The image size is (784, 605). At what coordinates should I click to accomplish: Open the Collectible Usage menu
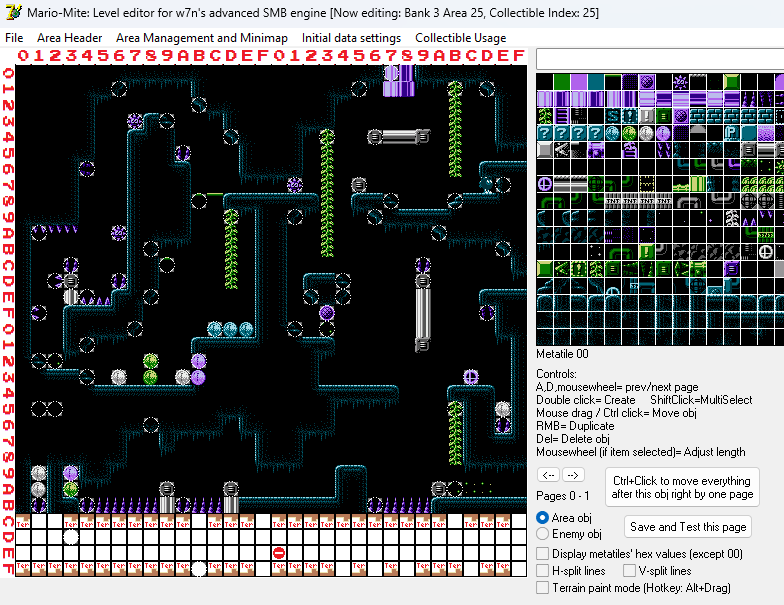[x=460, y=38]
